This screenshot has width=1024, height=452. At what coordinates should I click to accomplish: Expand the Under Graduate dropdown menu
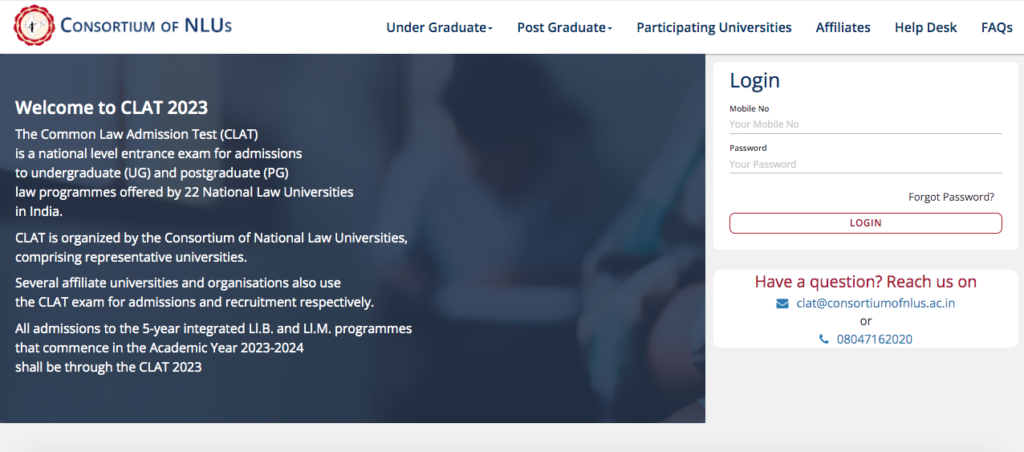(x=439, y=28)
